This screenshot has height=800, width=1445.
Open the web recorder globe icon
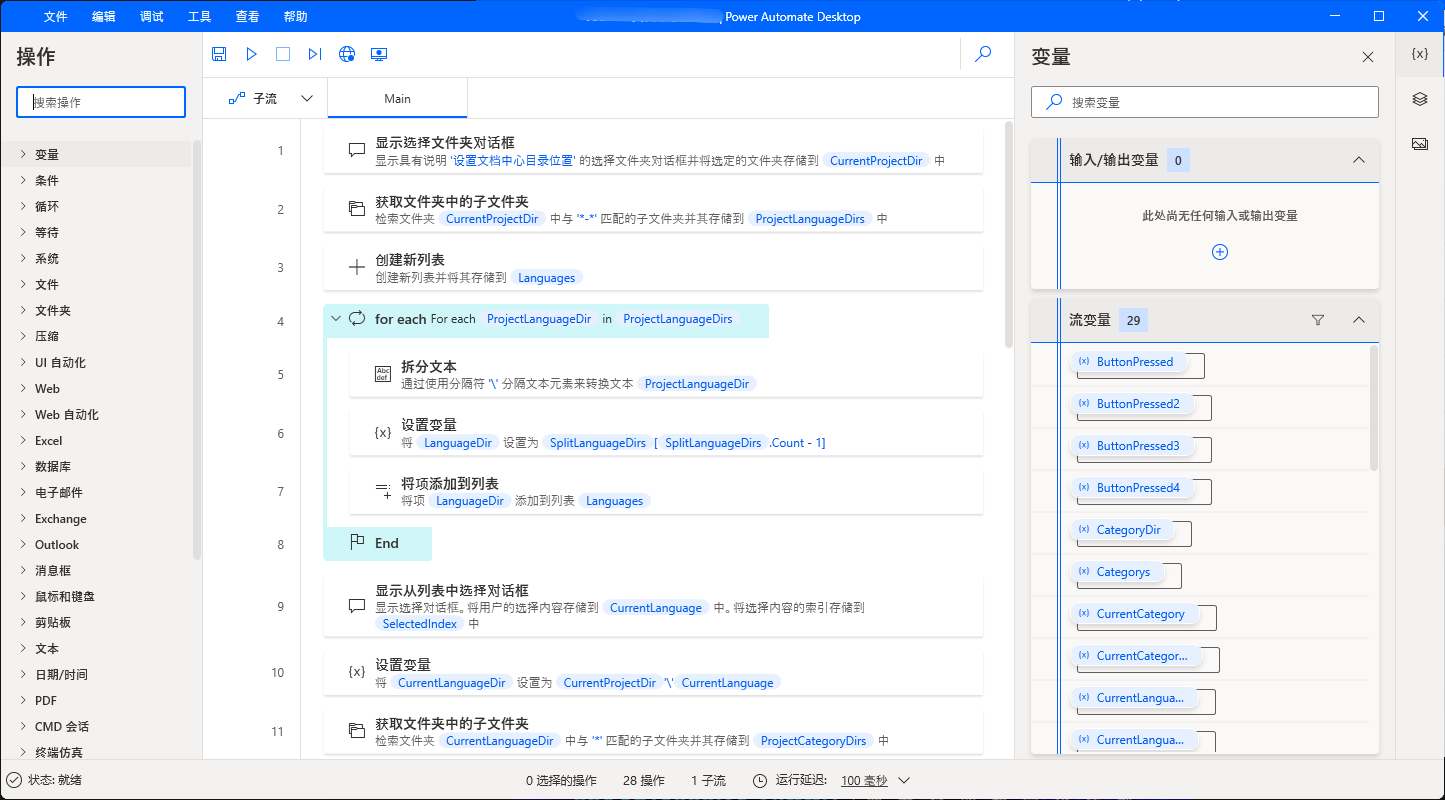click(347, 54)
